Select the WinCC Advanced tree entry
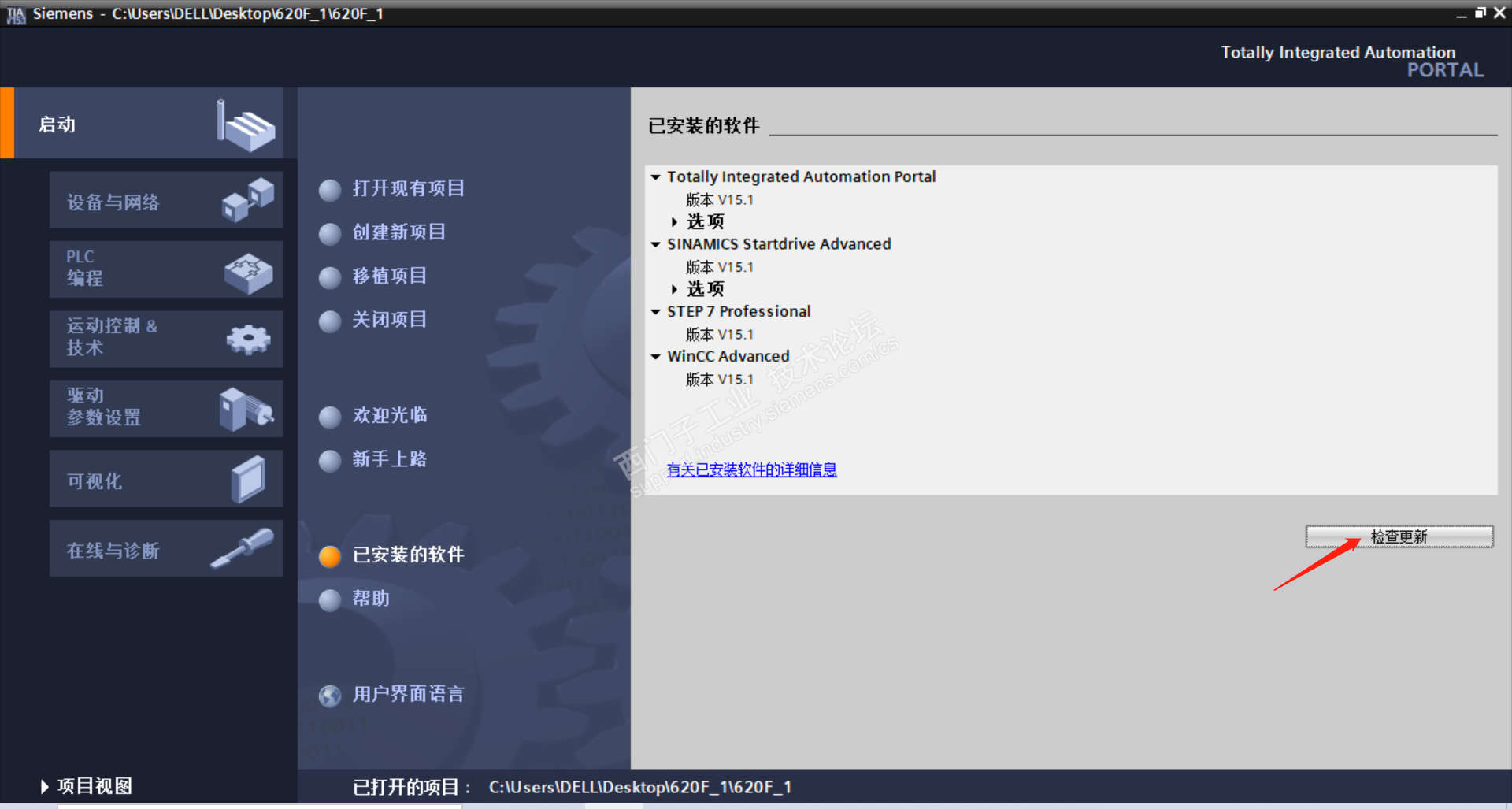Viewport: 1512px width, 809px height. pos(728,357)
